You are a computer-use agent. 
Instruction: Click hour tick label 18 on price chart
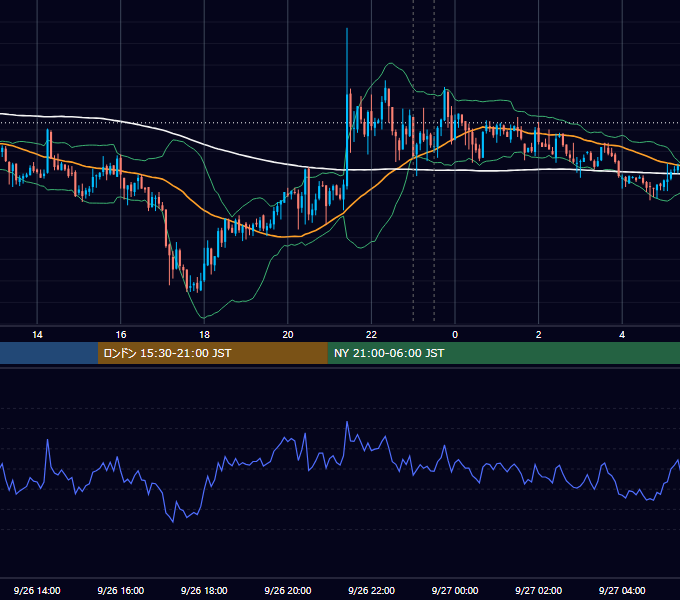204,335
